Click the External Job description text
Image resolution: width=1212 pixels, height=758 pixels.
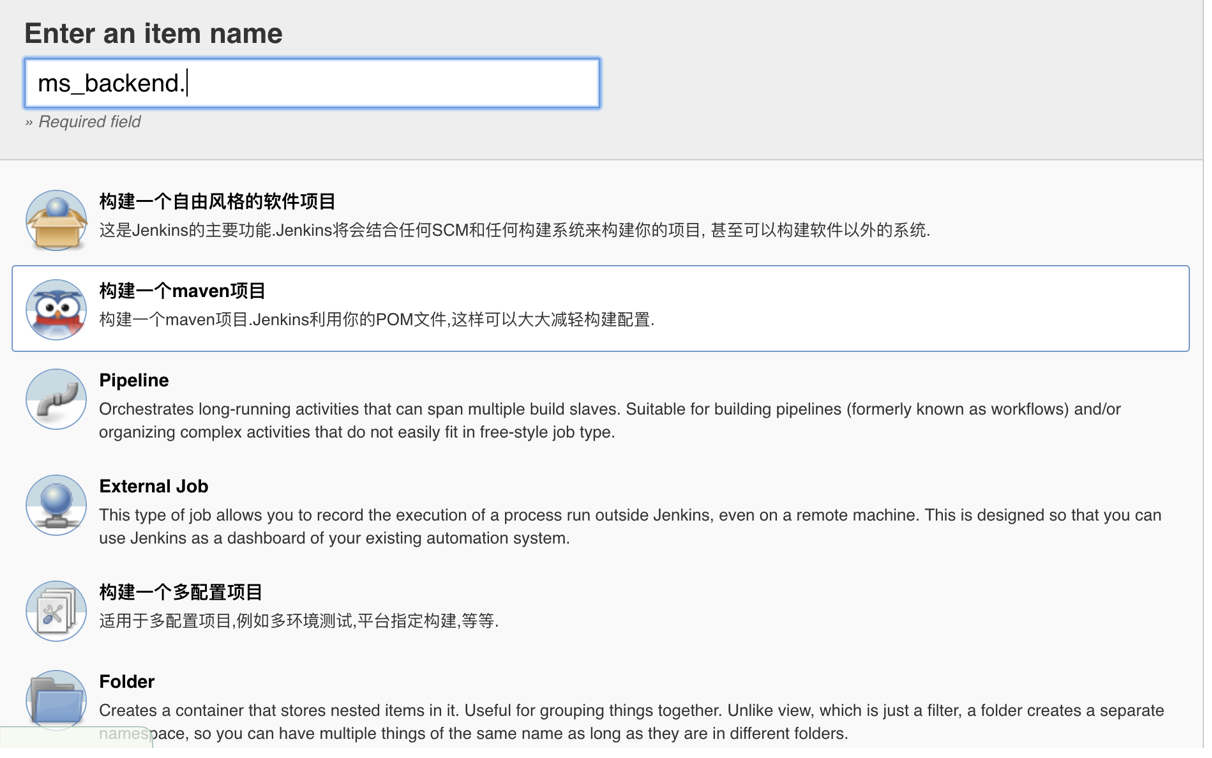click(630, 527)
